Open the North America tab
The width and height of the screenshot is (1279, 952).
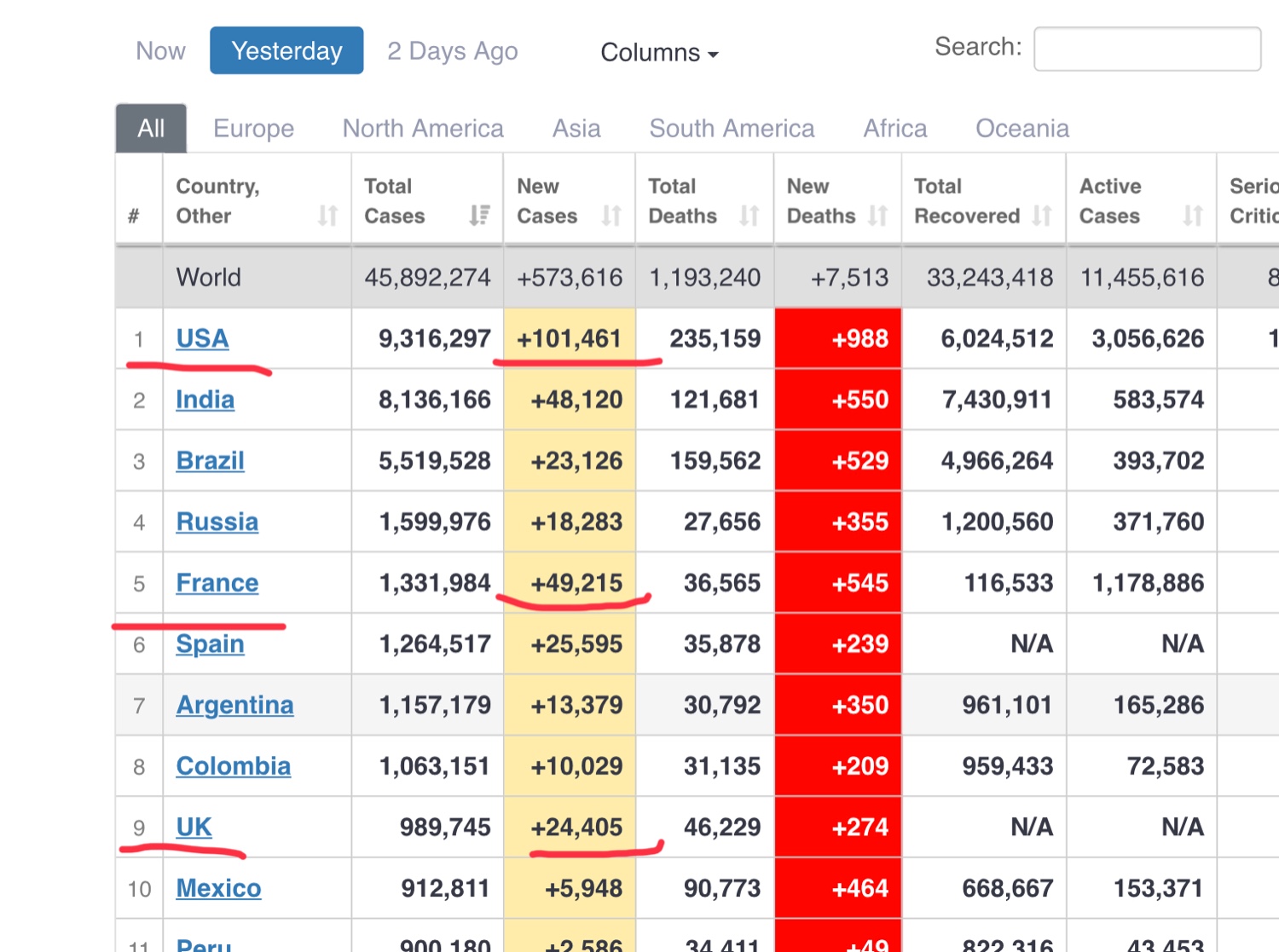423,129
